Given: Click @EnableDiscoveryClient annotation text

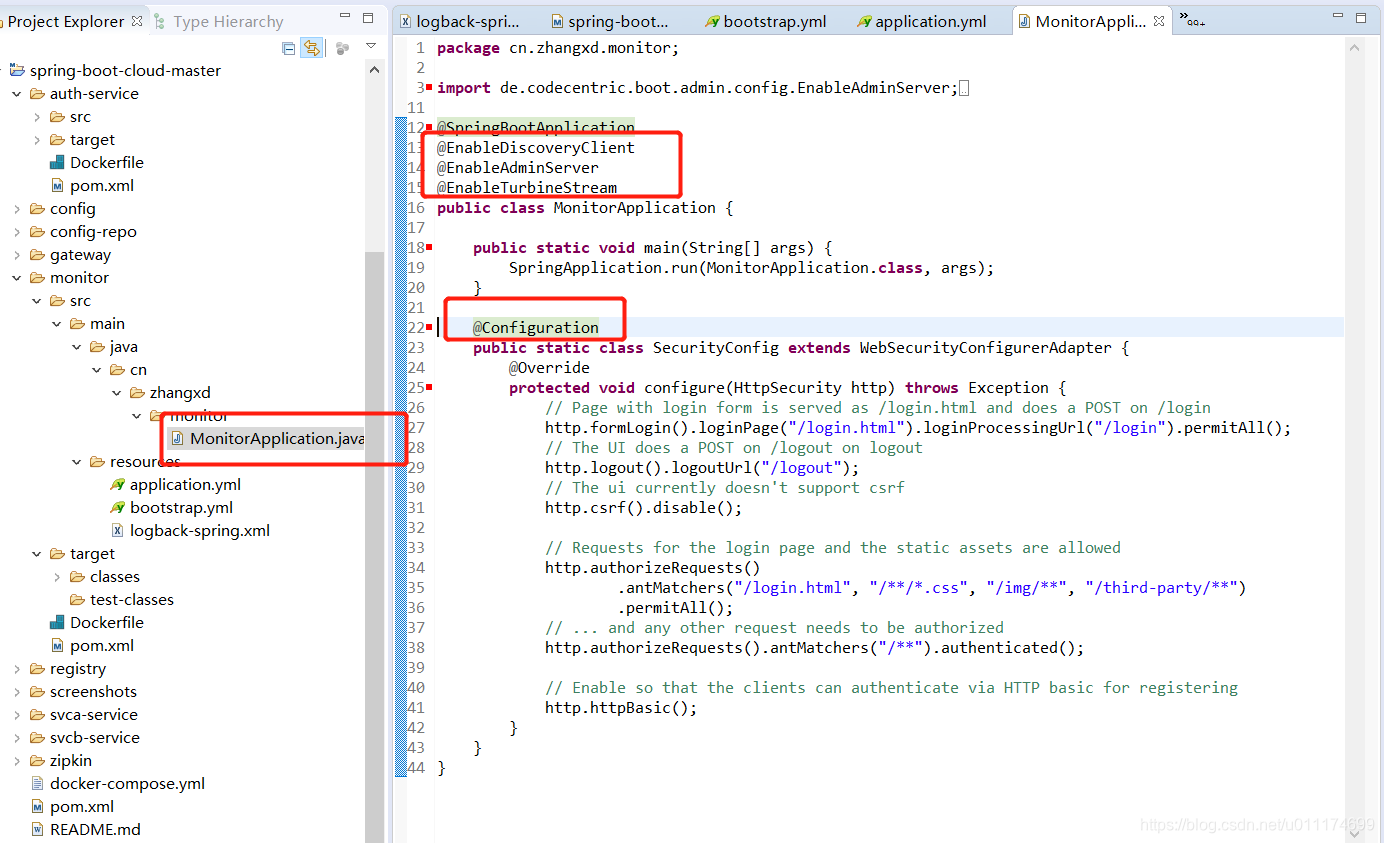Looking at the screenshot, I should click(536, 147).
